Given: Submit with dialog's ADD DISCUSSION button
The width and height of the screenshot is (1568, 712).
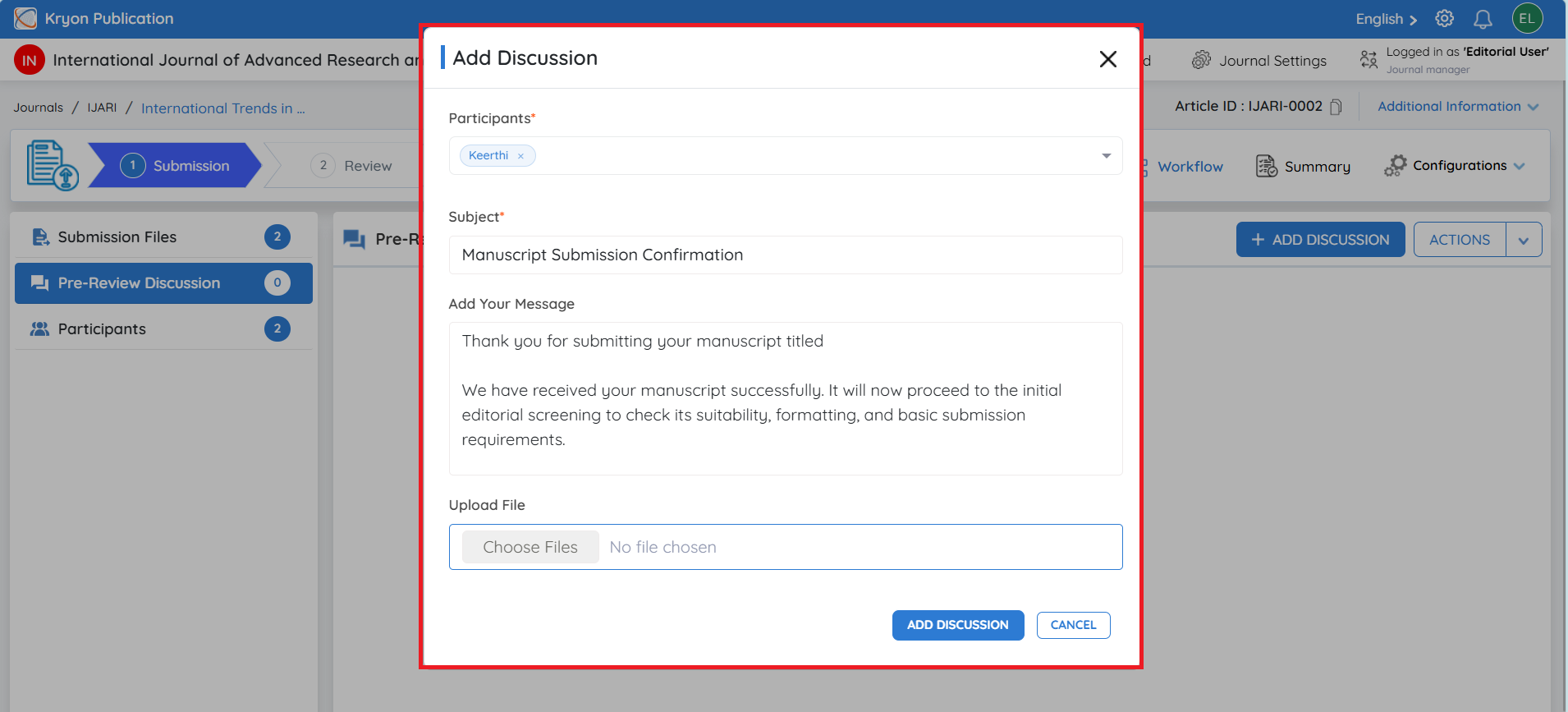Looking at the screenshot, I should click(958, 625).
